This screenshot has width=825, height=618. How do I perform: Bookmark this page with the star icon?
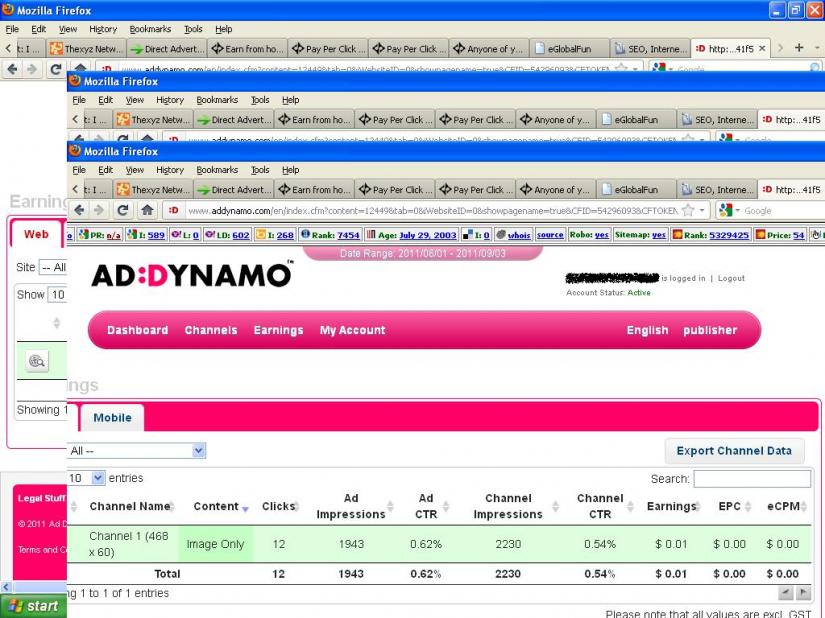(688, 210)
